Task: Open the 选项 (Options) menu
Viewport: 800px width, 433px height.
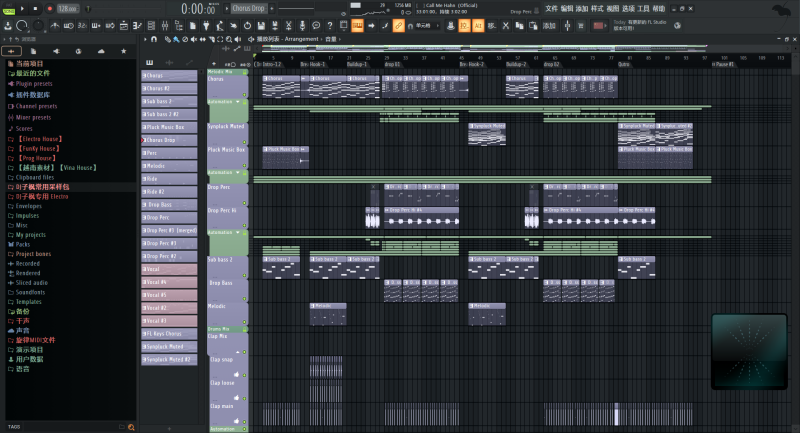Action: (628, 9)
